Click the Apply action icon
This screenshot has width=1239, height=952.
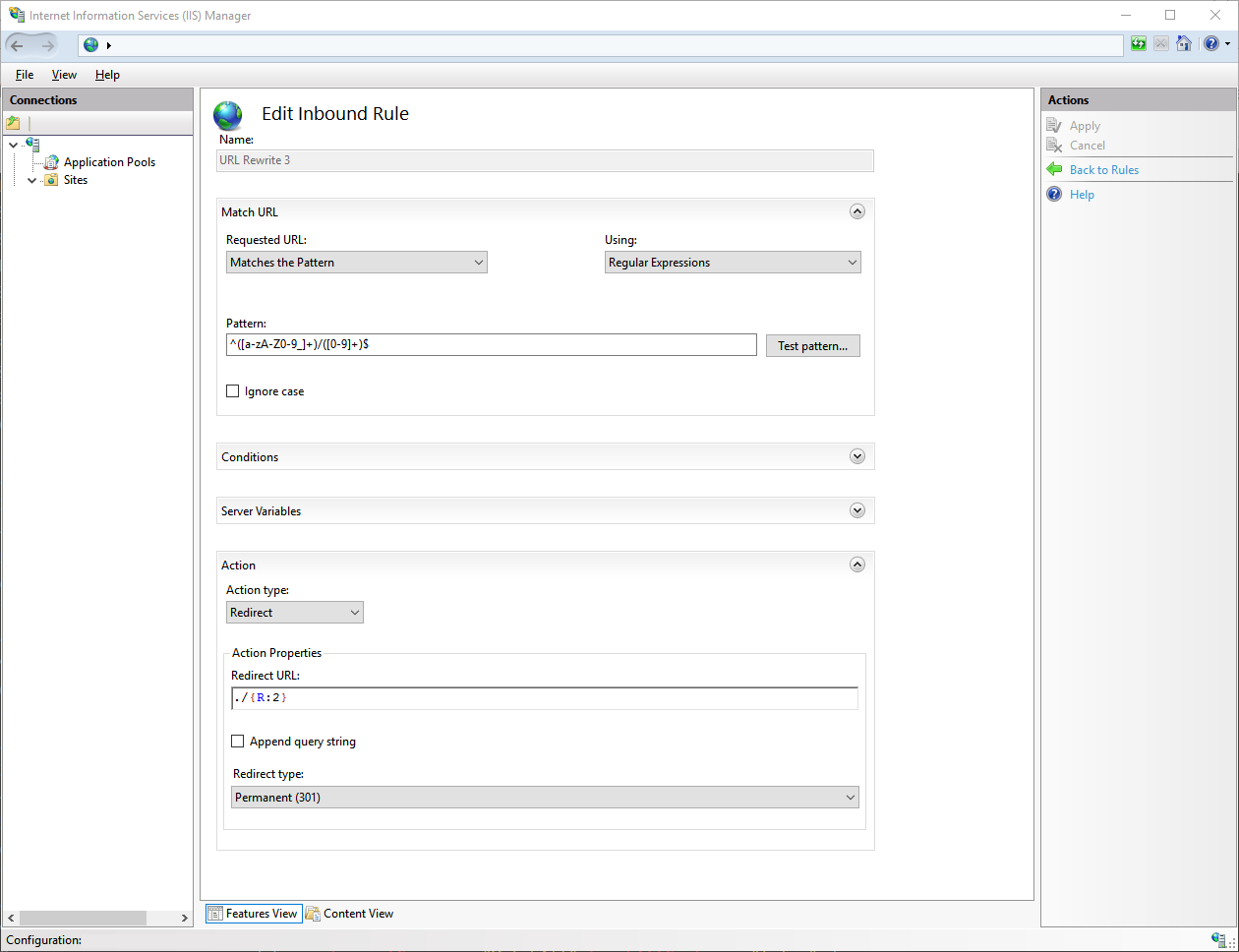click(x=1054, y=126)
